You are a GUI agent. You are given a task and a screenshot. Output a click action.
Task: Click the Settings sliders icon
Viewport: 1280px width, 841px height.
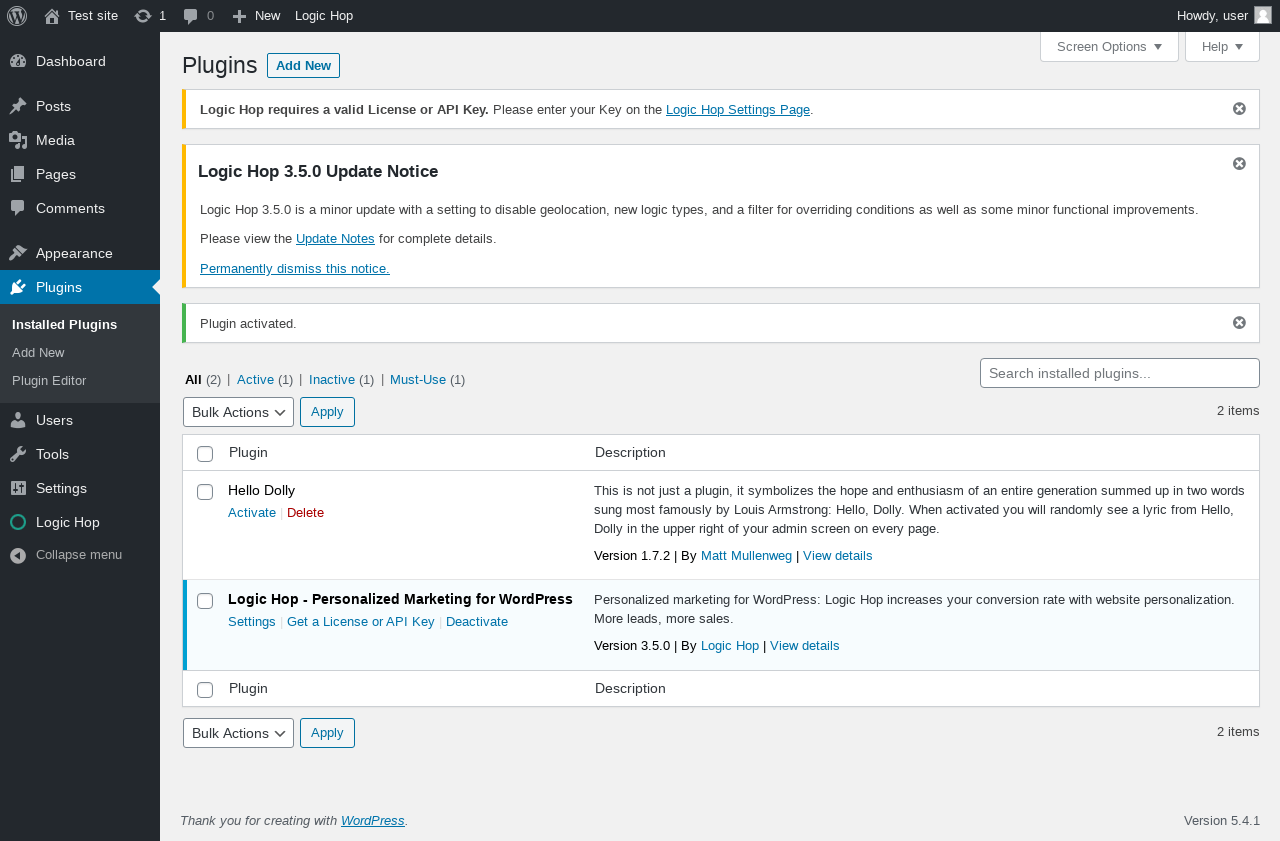click(x=18, y=488)
